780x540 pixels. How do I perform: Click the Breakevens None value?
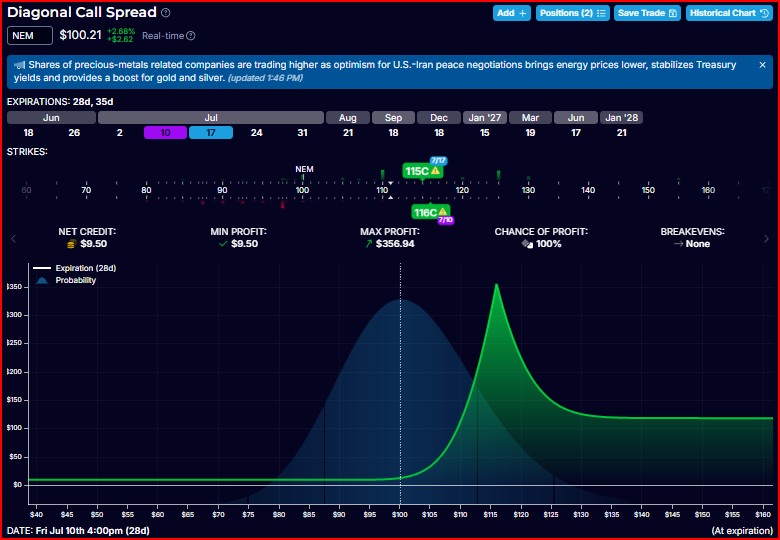pyautogui.click(x=698, y=244)
